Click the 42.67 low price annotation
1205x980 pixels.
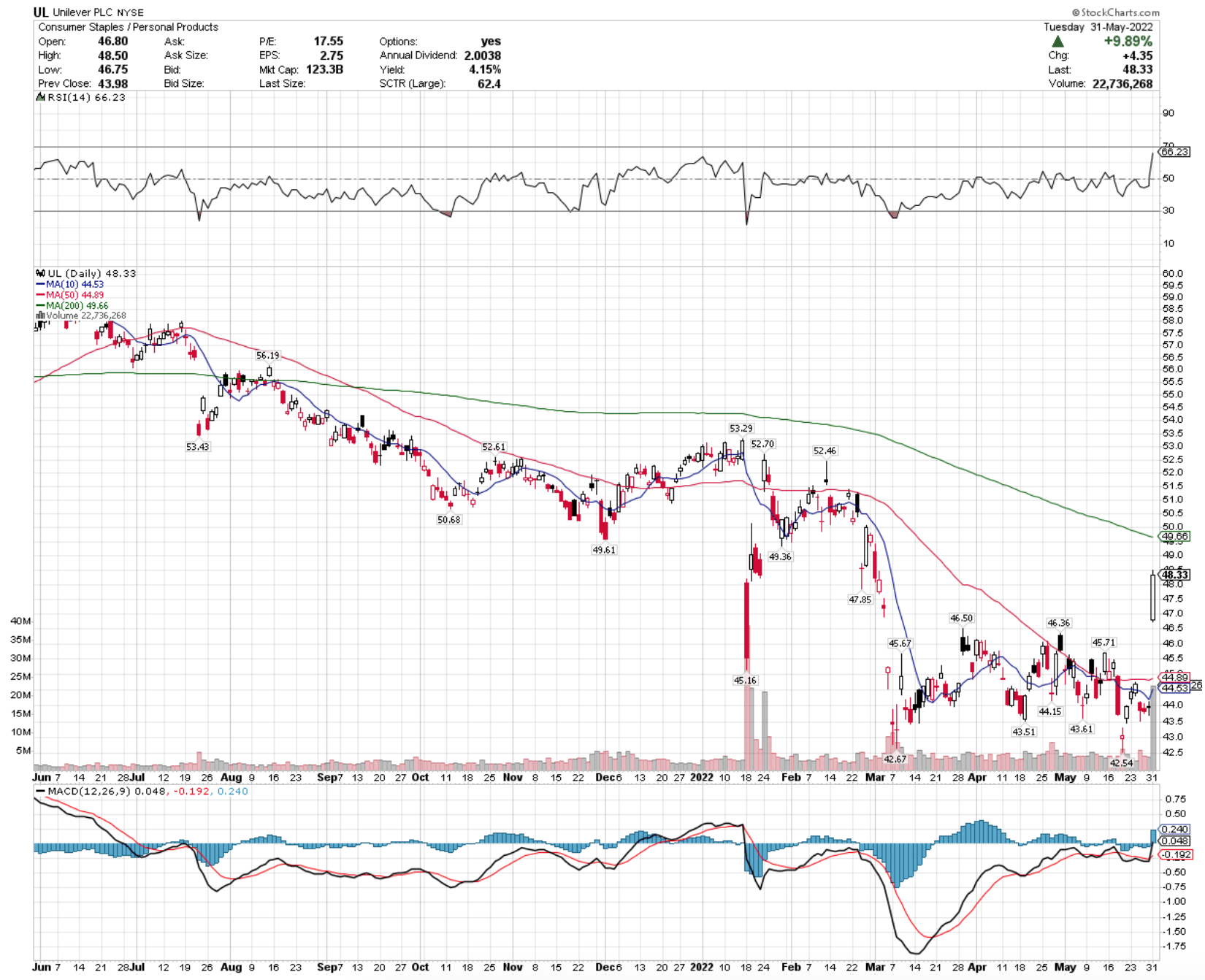coord(895,759)
